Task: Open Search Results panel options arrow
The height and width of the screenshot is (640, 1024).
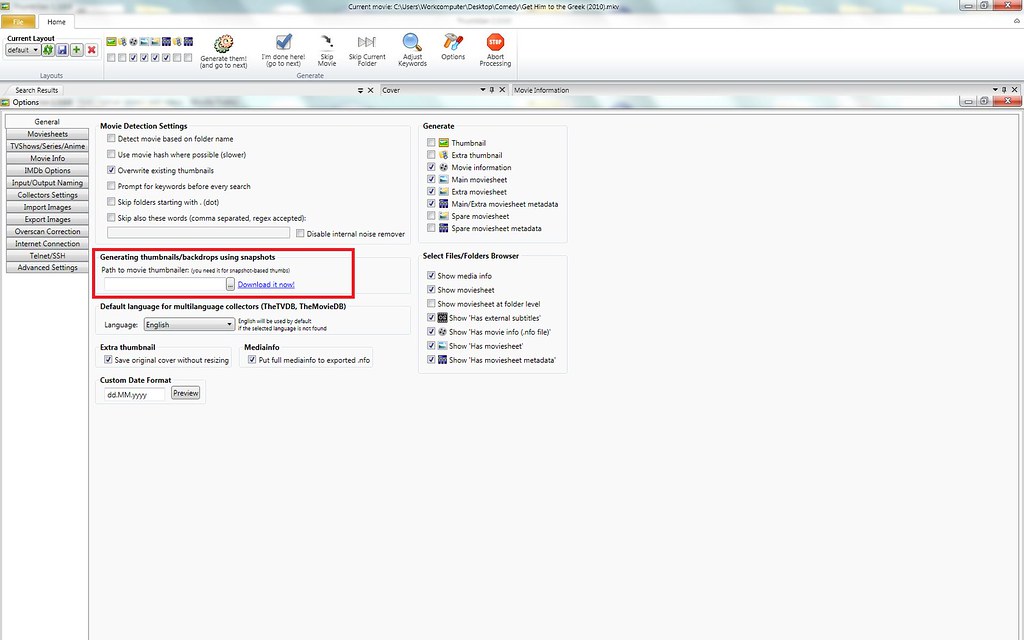Action: (x=360, y=90)
